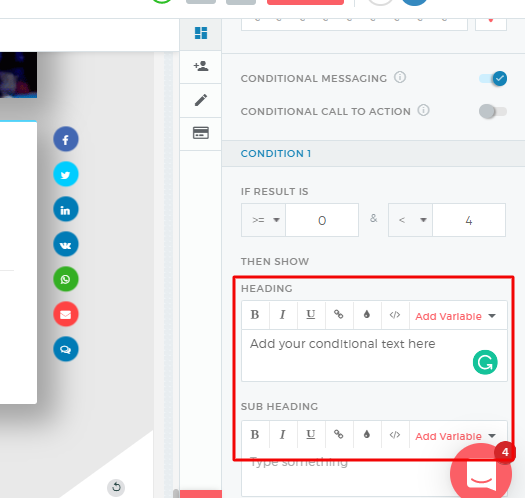The height and width of the screenshot is (498, 525).
Task: Open the layout dashboard sidebar tab
Action: click(x=201, y=33)
